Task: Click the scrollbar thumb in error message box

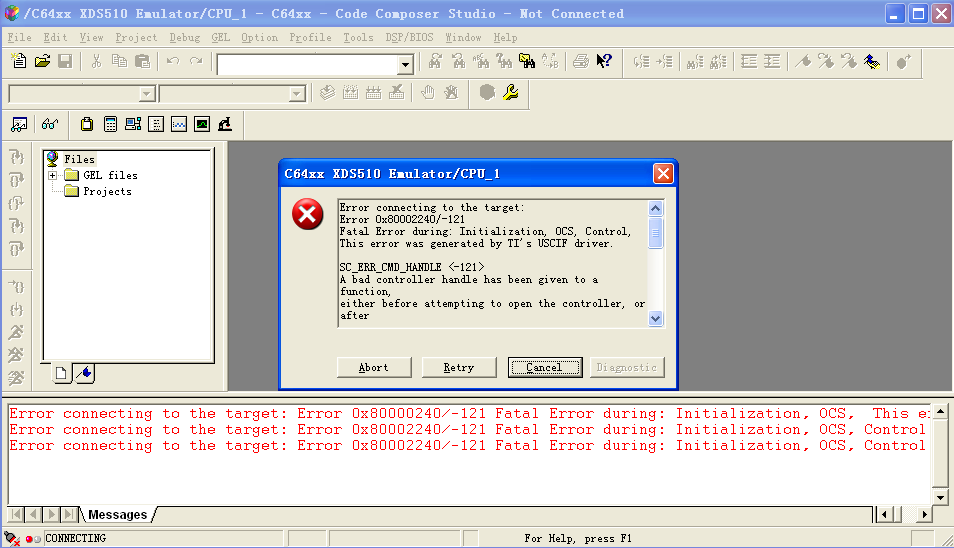Action: (655, 232)
